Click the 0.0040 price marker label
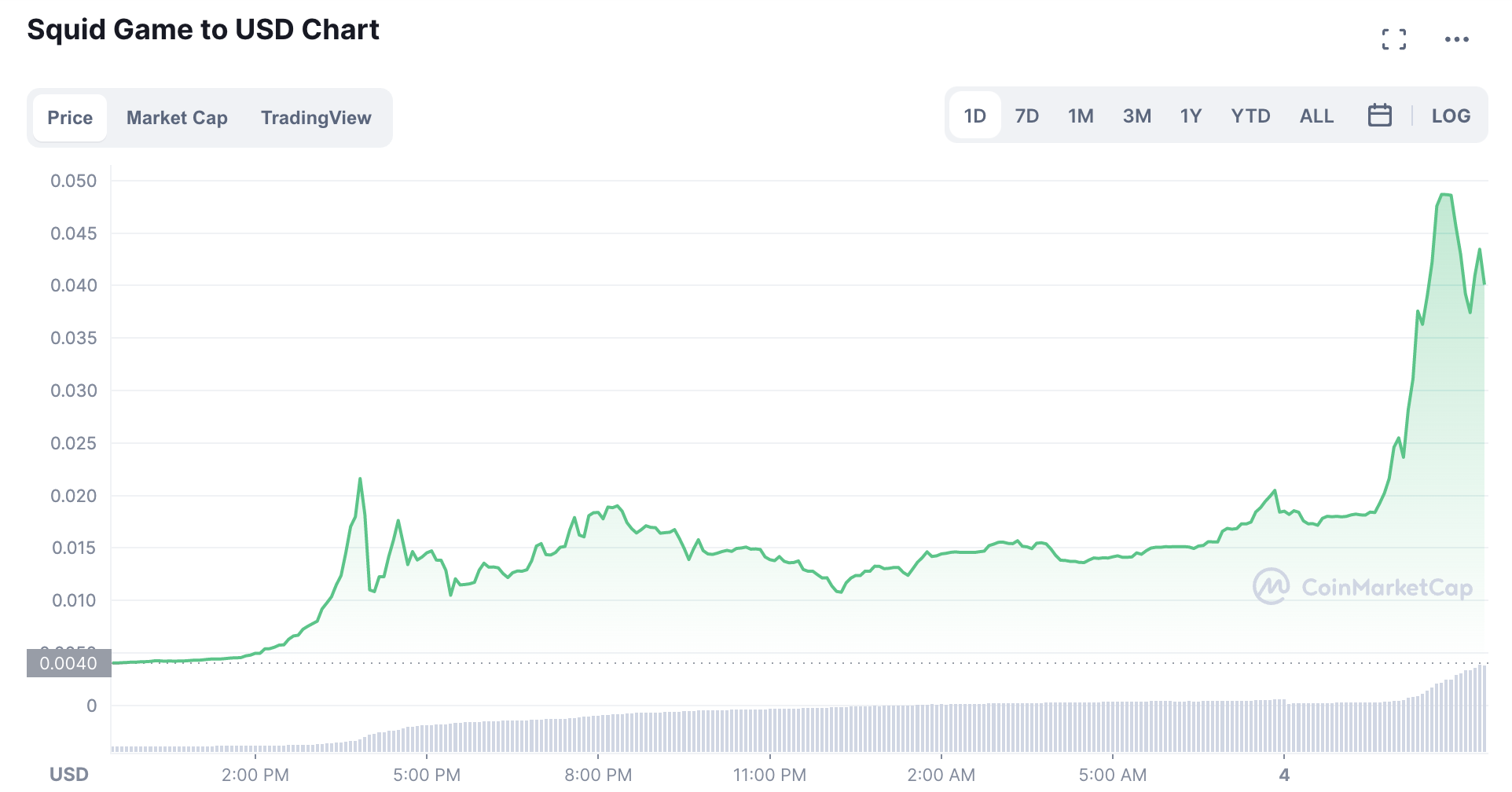The height and width of the screenshot is (792, 1512). [68, 663]
